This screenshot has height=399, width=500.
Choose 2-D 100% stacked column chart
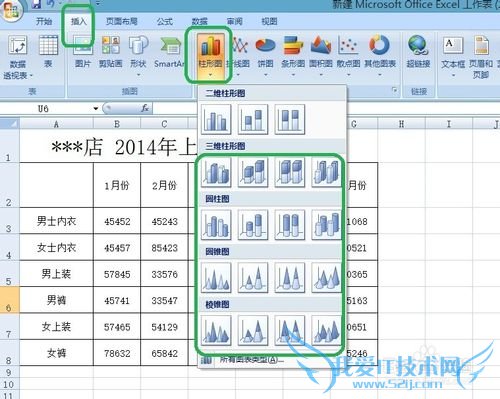[x=290, y=119]
